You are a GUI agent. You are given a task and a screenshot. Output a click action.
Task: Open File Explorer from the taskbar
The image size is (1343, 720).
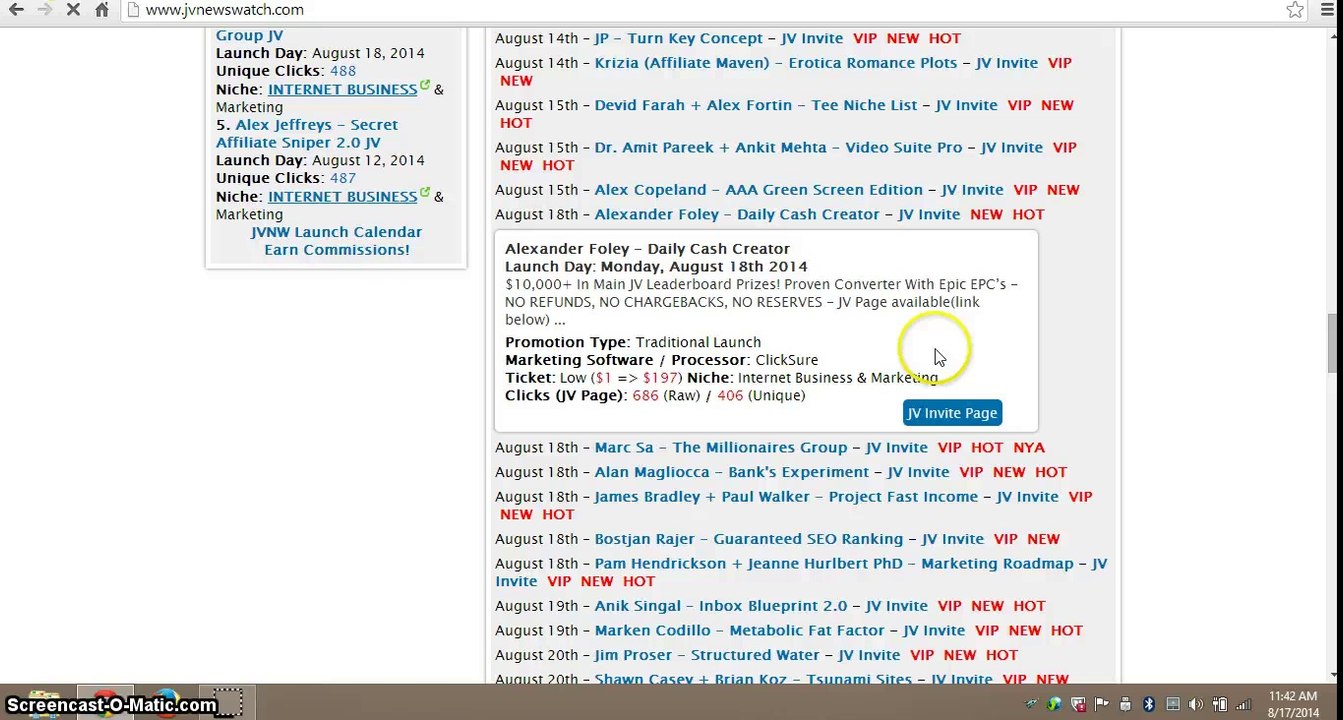coord(45,702)
